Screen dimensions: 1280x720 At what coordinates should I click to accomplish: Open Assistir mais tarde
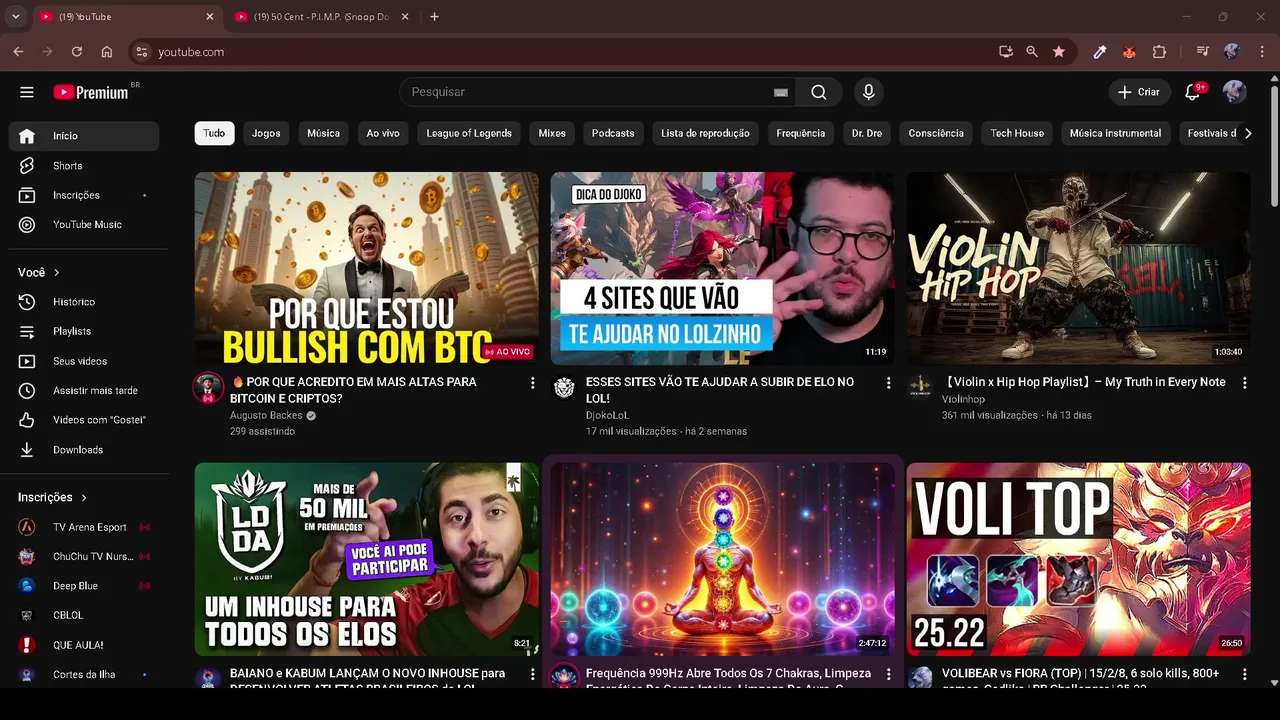click(x=84, y=390)
